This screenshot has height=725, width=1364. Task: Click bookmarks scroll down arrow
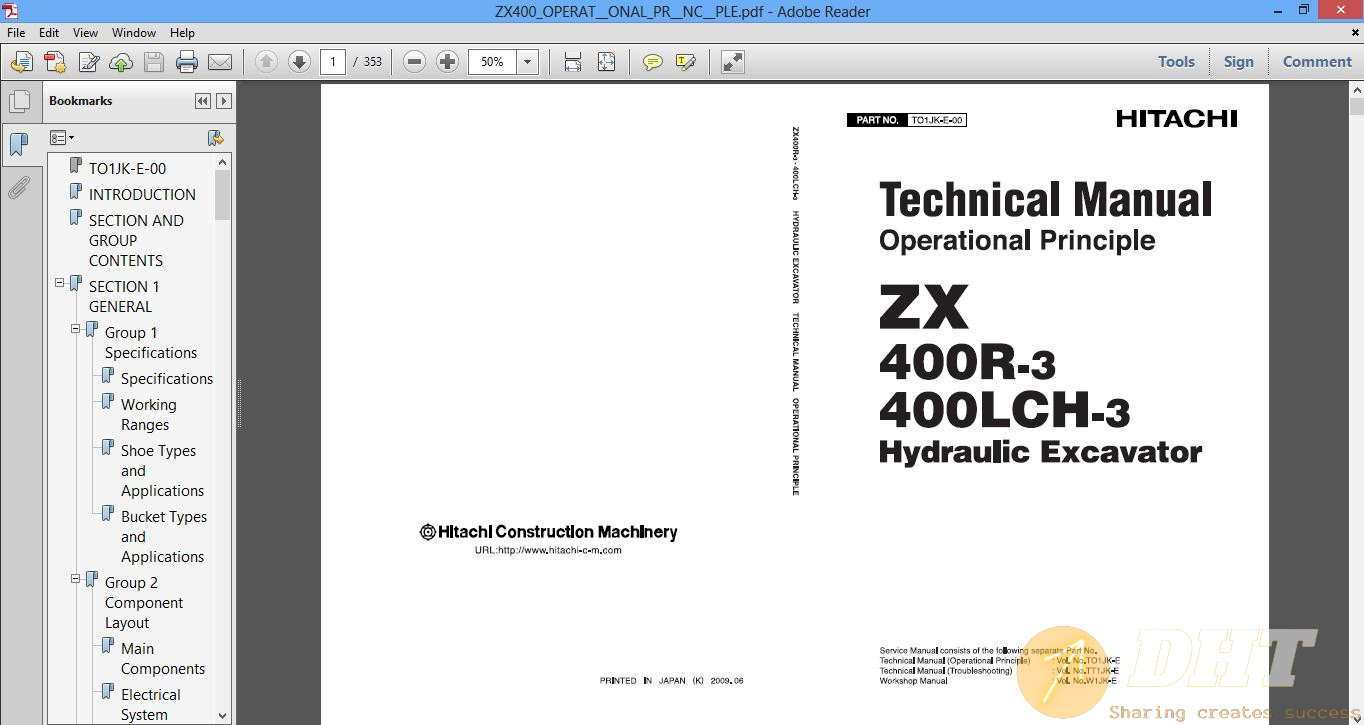click(x=222, y=716)
